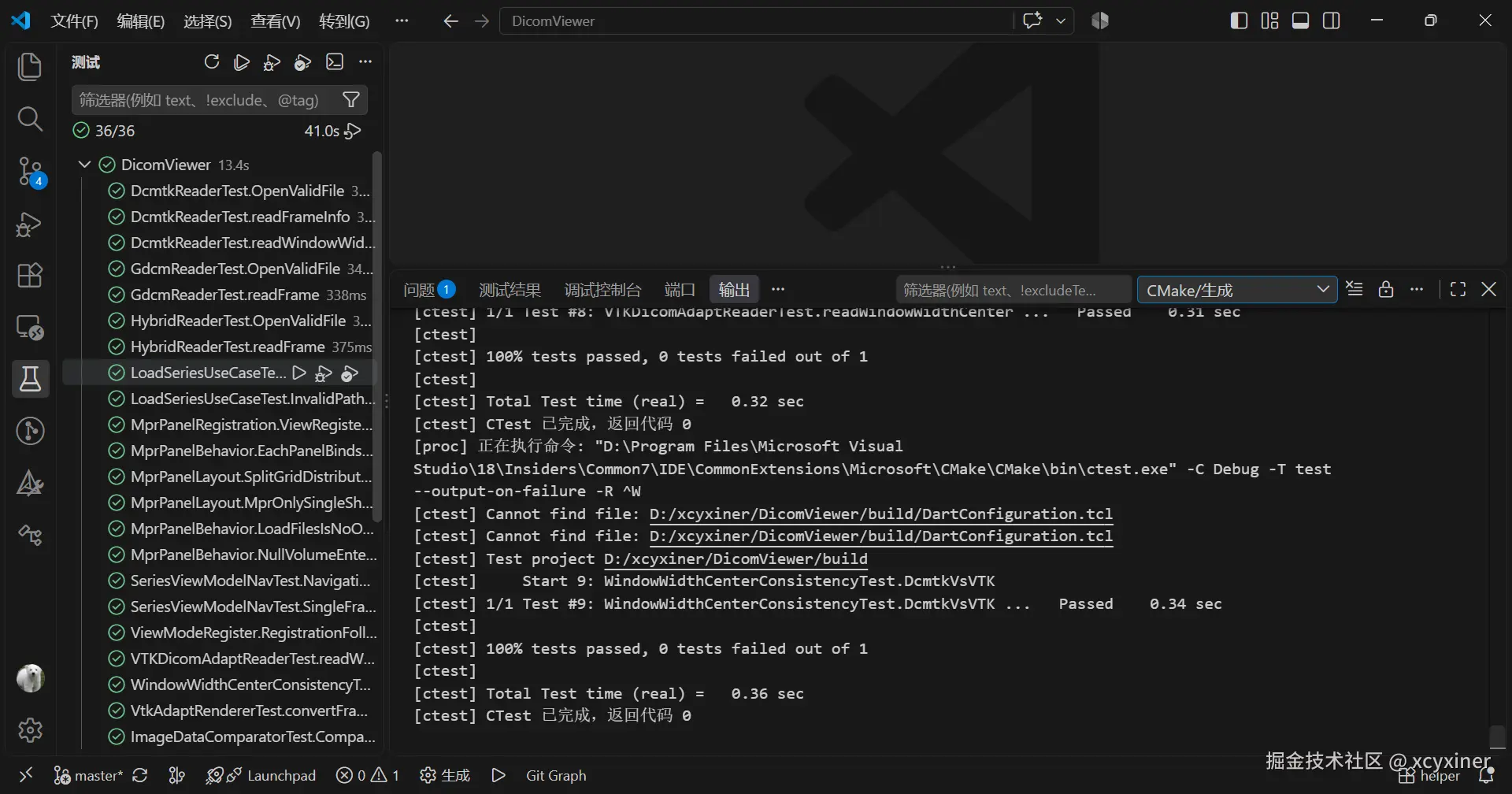Open Git Graph from status bar
This screenshot has width=1512, height=794.
coord(556,775)
